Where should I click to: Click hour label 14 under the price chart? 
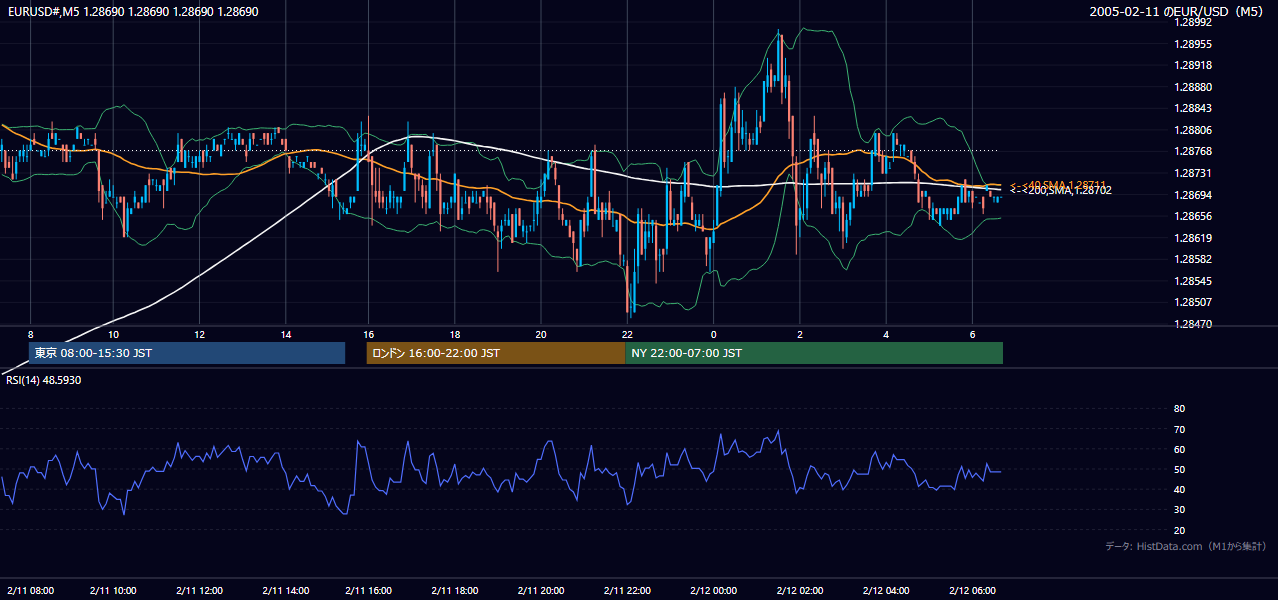tap(285, 335)
